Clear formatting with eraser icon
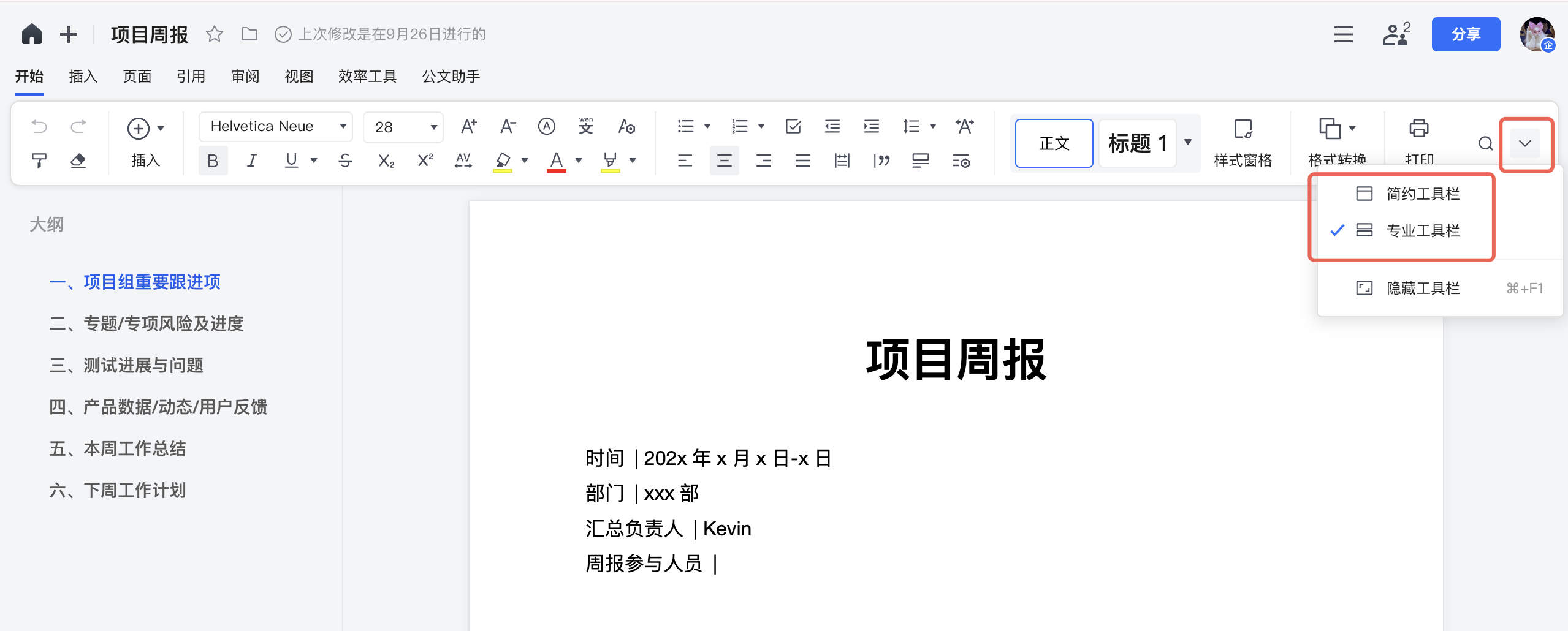This screenshot has width=1568, height=631. (x=78, y=161)
